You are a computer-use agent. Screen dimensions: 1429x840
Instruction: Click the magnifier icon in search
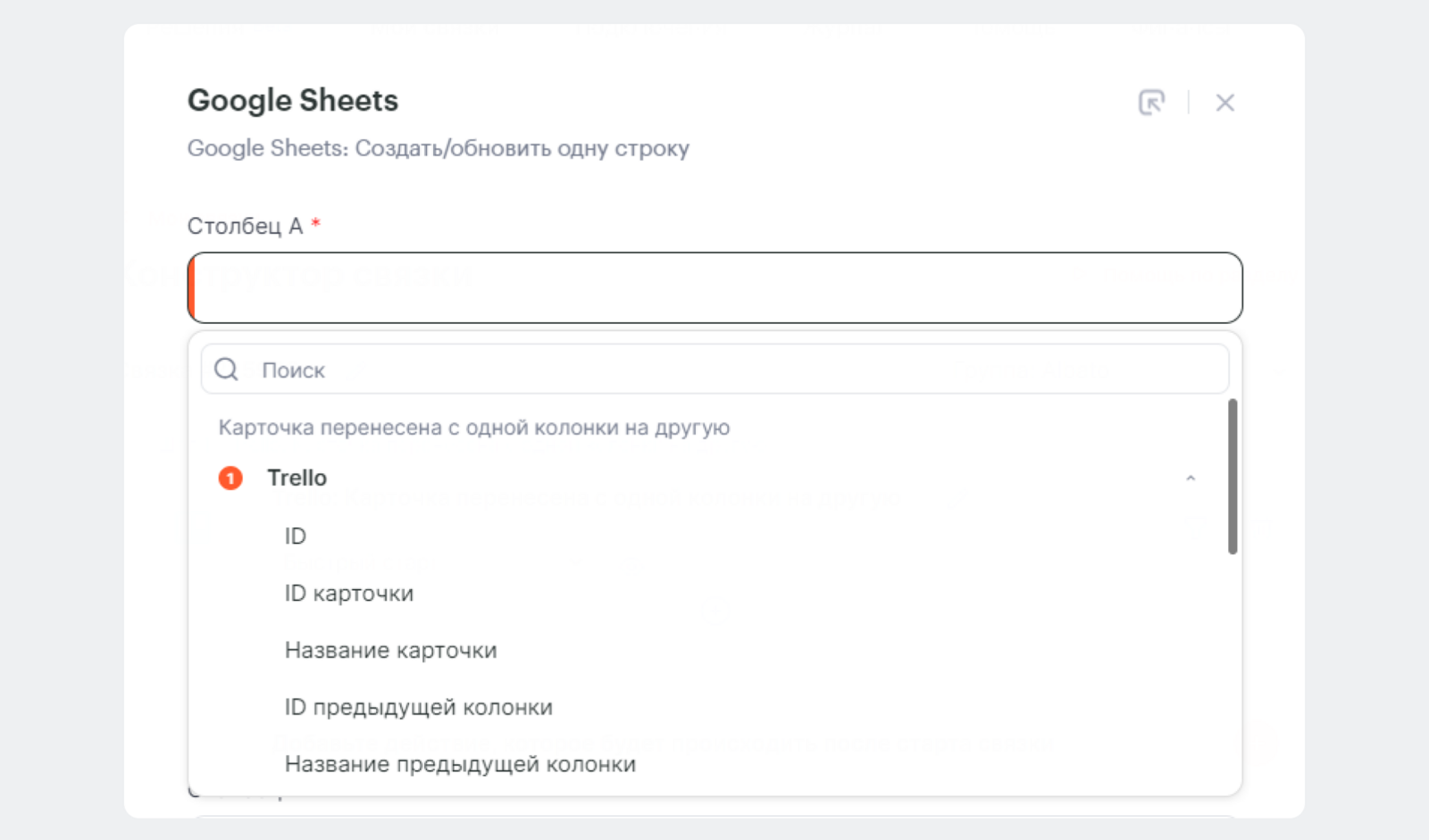(227, 370)
